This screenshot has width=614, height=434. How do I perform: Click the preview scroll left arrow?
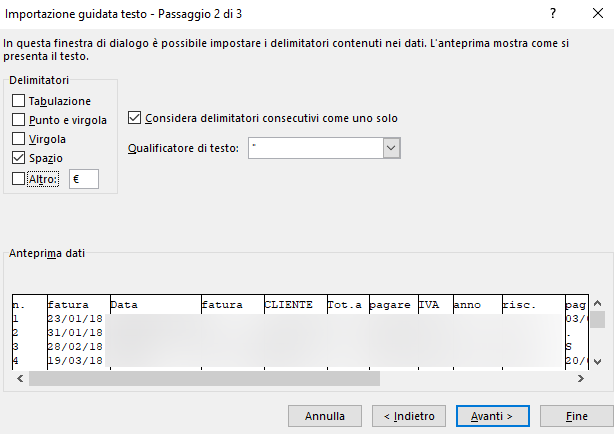click(x=20, y=378)
